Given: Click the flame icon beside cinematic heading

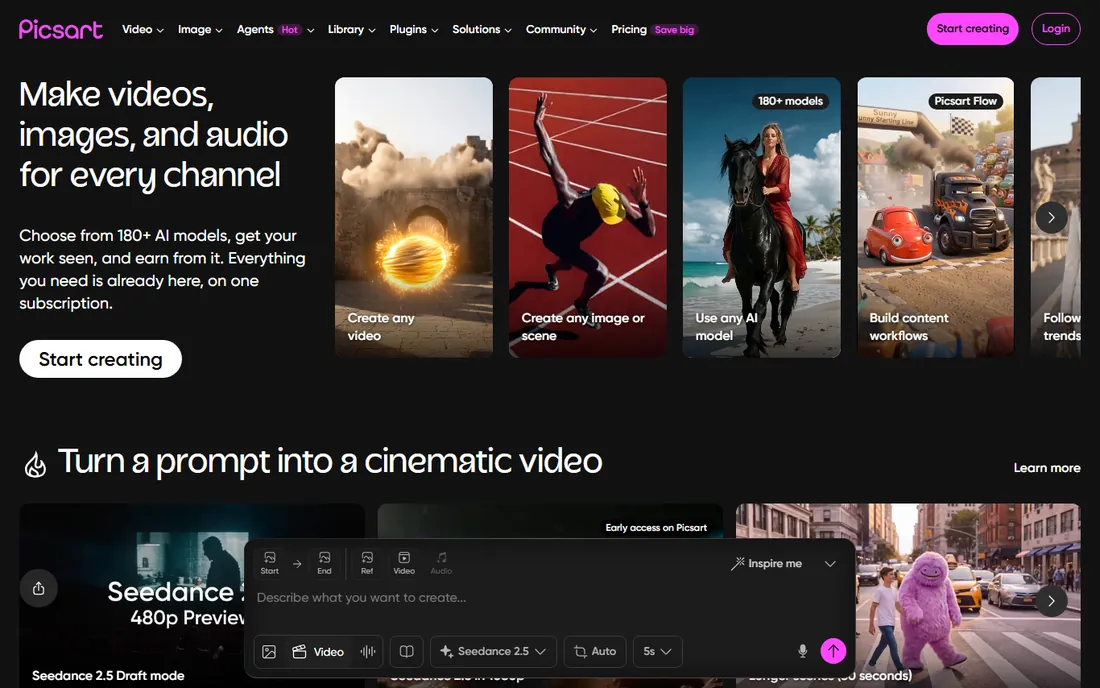Looking at the screenshot, I should click(35, 464).
